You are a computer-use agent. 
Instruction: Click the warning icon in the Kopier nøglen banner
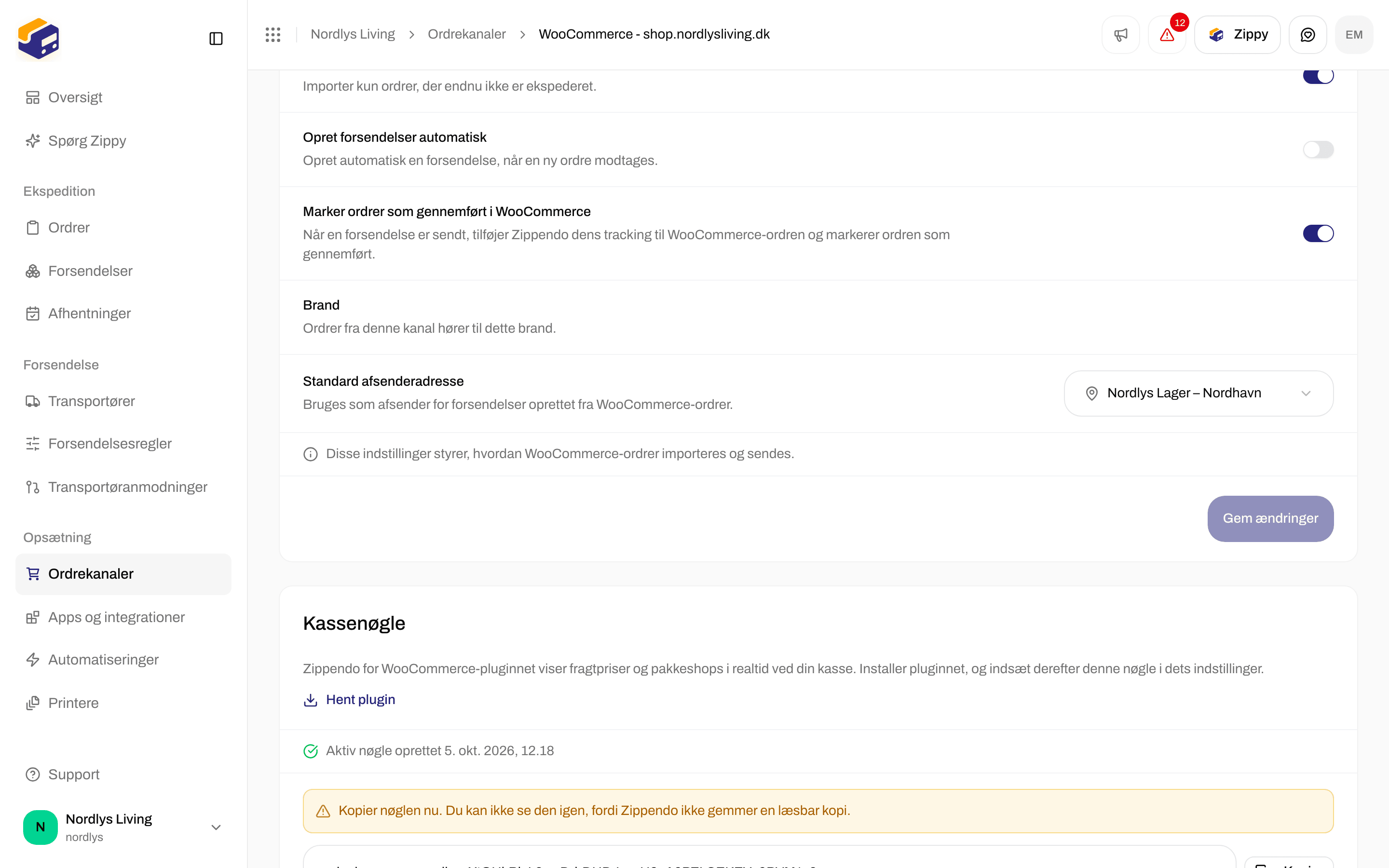point(323,811)
